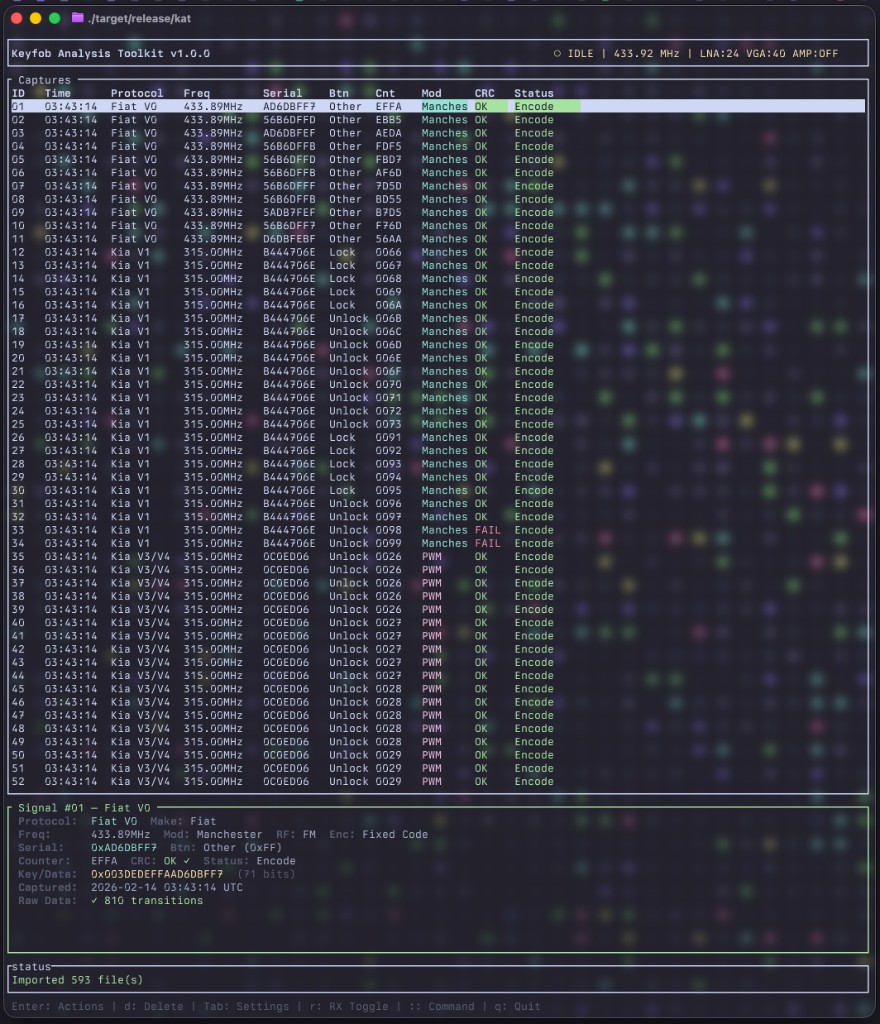Select capture row 01 Fiat V0
Screen dimensions: 880x1024
[438, 106]
